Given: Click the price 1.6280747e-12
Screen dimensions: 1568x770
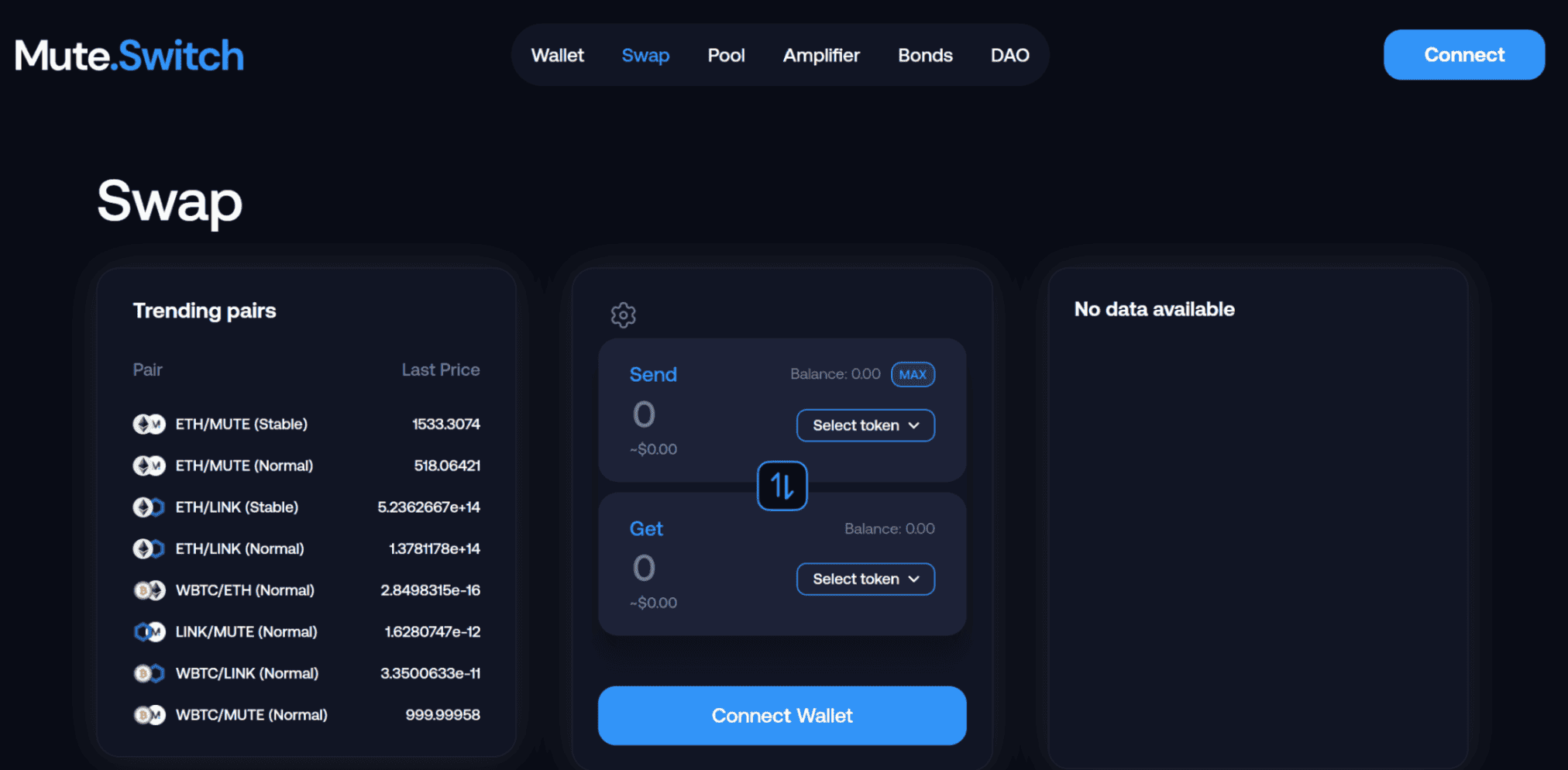Looking at the screenshot, I should tap(432, 632).
